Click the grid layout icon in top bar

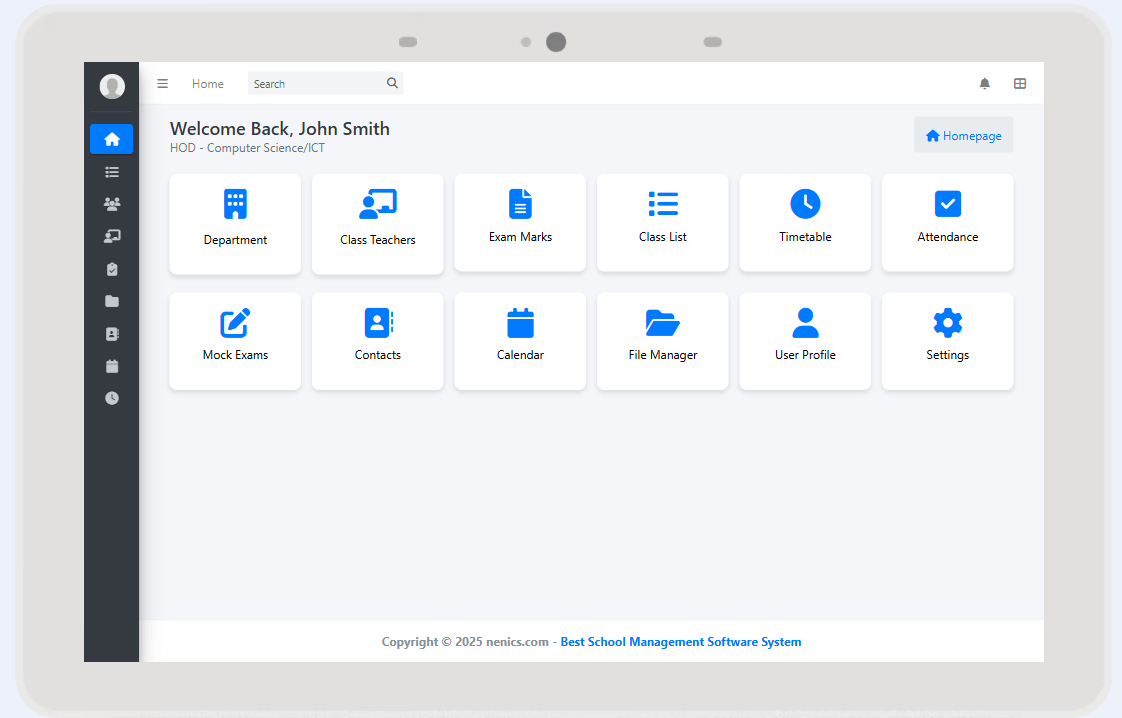[1019, 84]
